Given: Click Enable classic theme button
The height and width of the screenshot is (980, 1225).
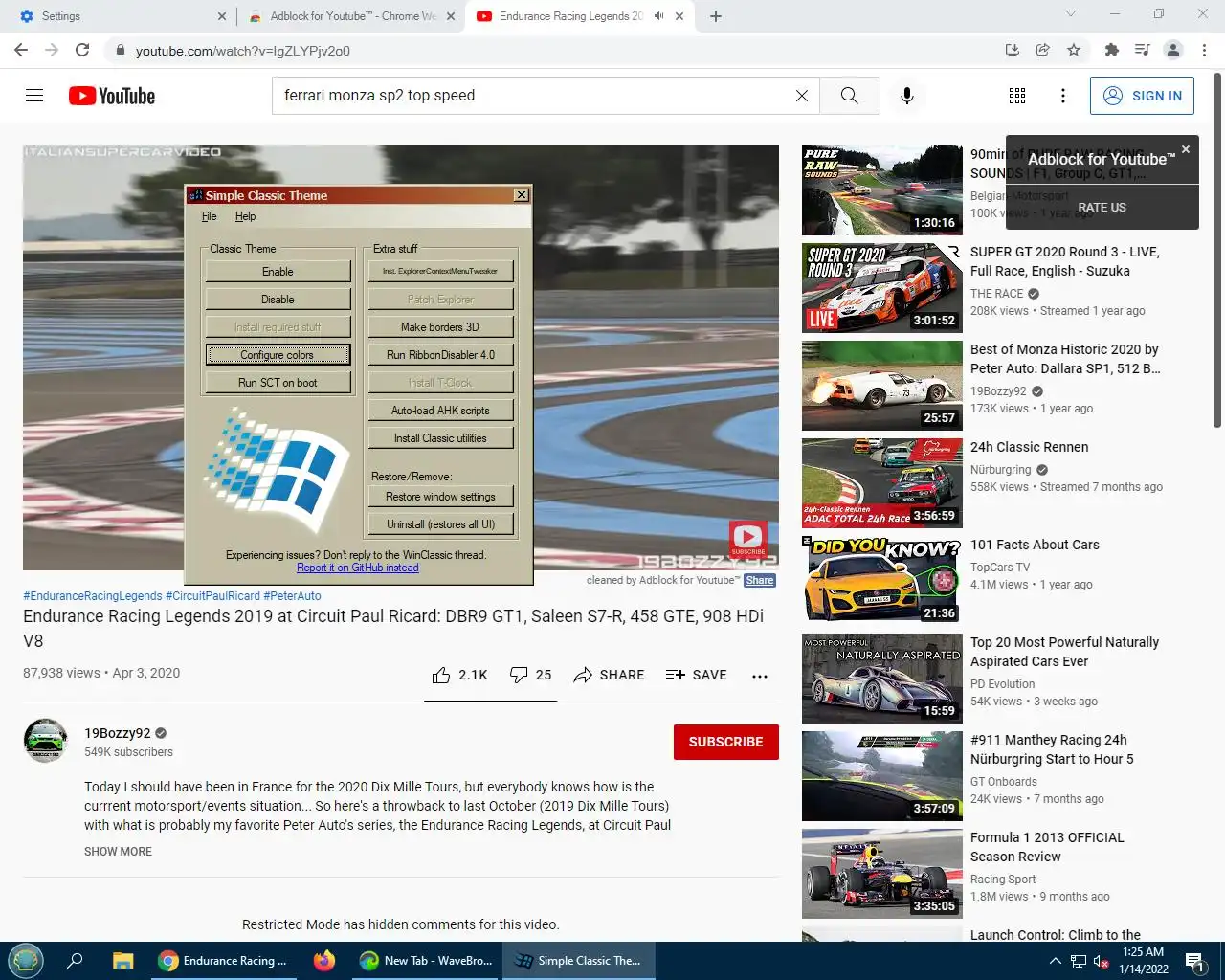Looking at the screenshot, I should pos(278,272).
